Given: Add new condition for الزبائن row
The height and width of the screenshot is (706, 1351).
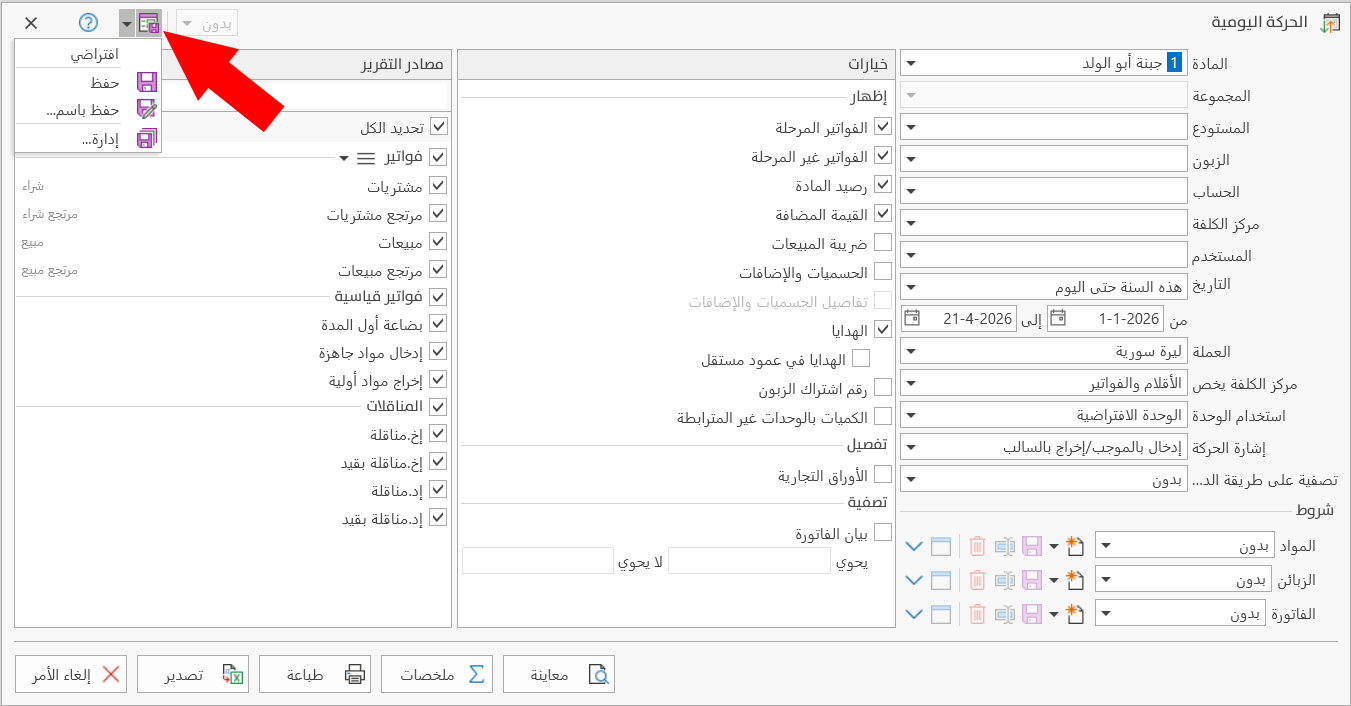Looking at the screenshot, I should tap(1075, 580).
